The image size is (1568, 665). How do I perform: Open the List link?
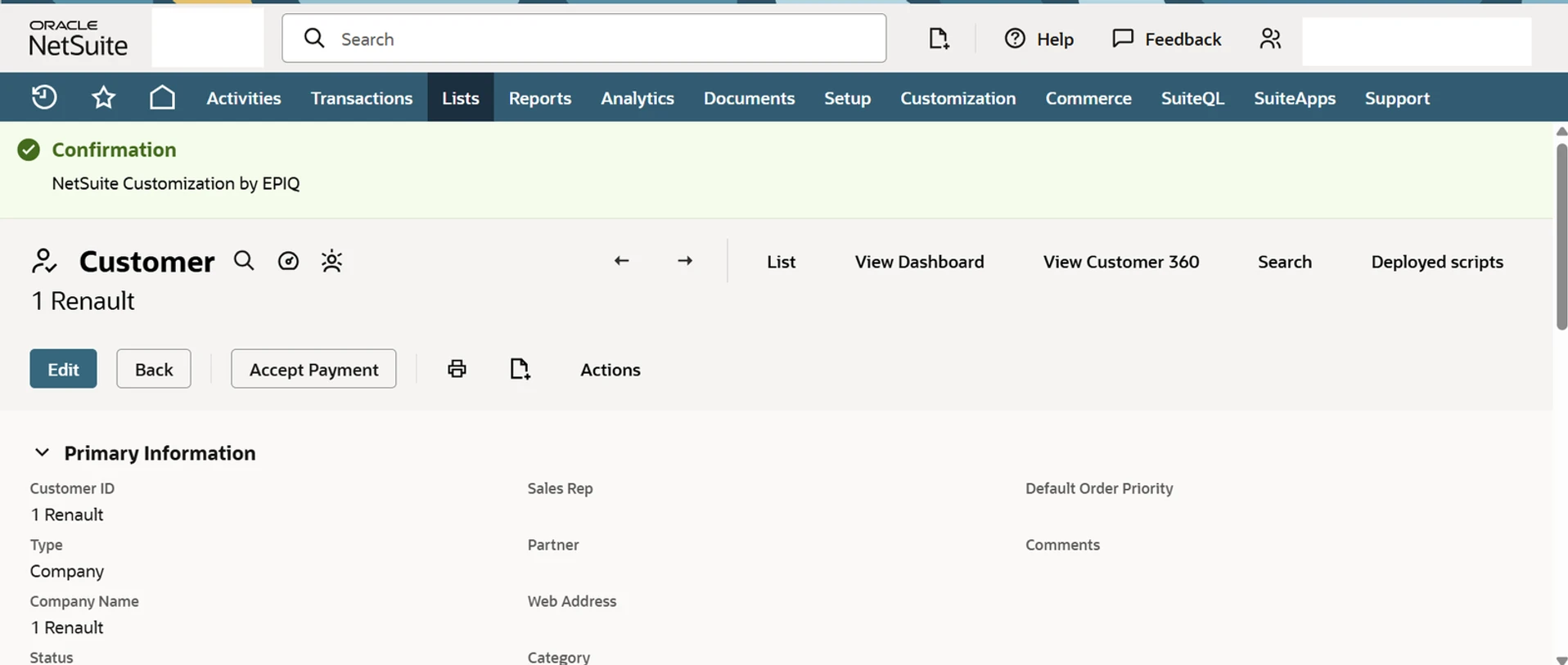point(781,262)
